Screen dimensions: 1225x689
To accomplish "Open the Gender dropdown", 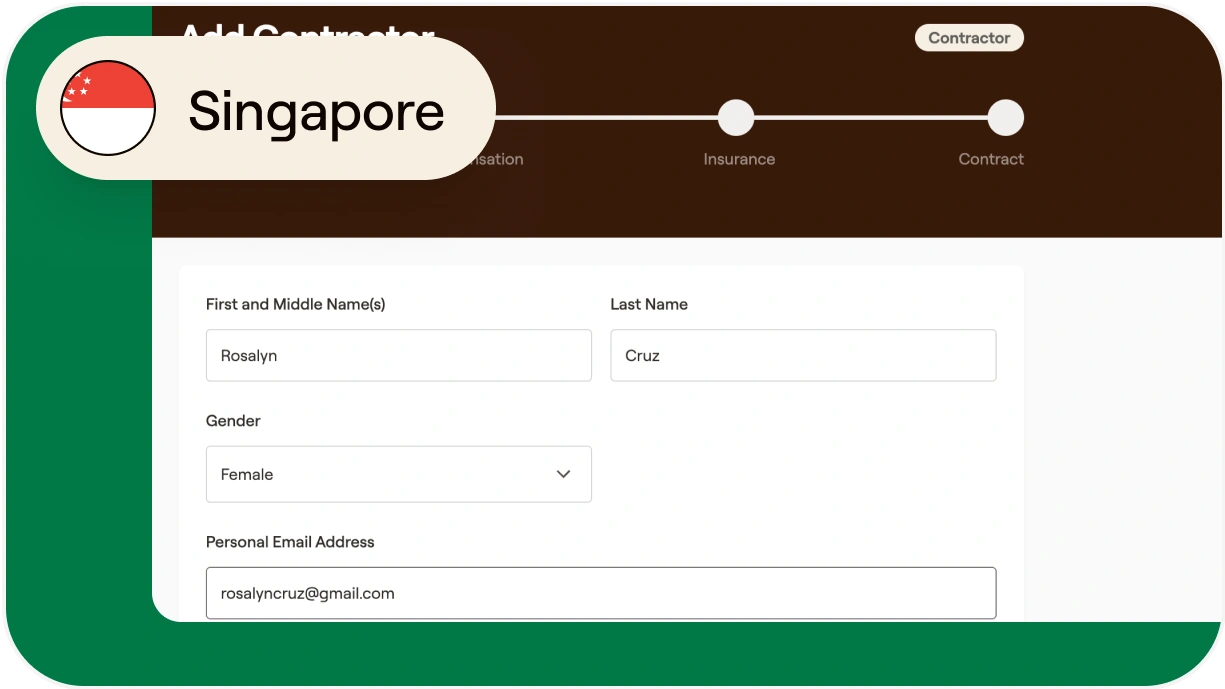I will 398,474.
